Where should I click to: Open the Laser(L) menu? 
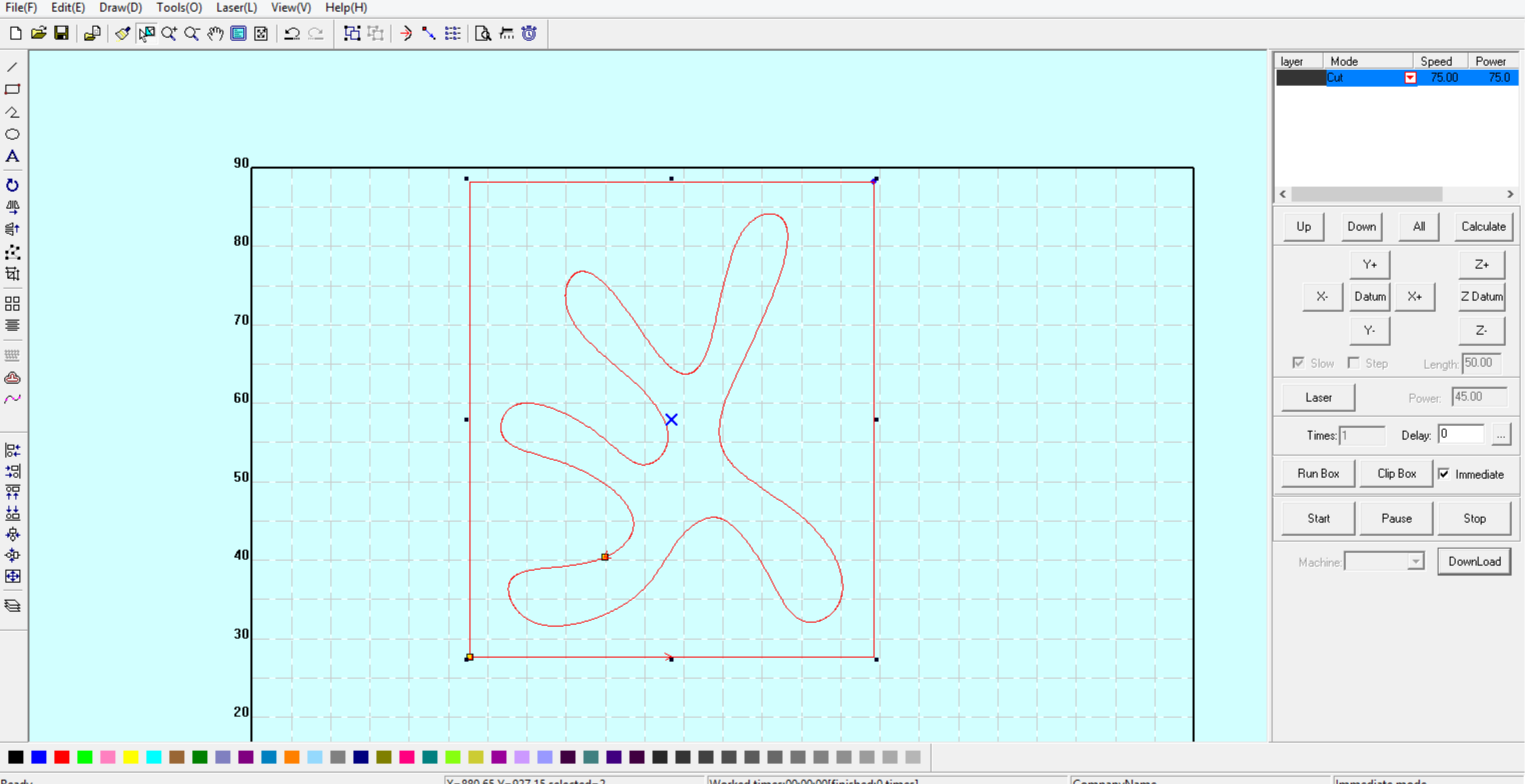(x=236, y=8)
